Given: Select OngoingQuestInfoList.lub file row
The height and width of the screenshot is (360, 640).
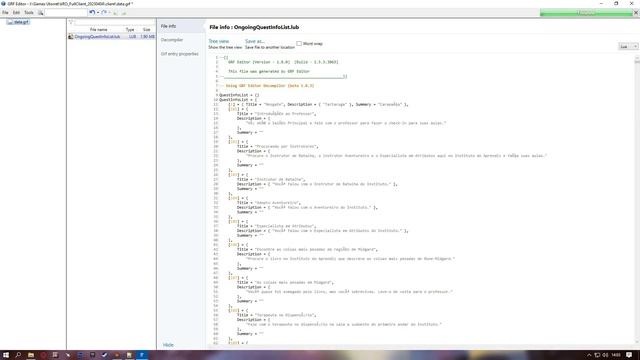Looking at the screenshot, I should (x=111, y=37).
